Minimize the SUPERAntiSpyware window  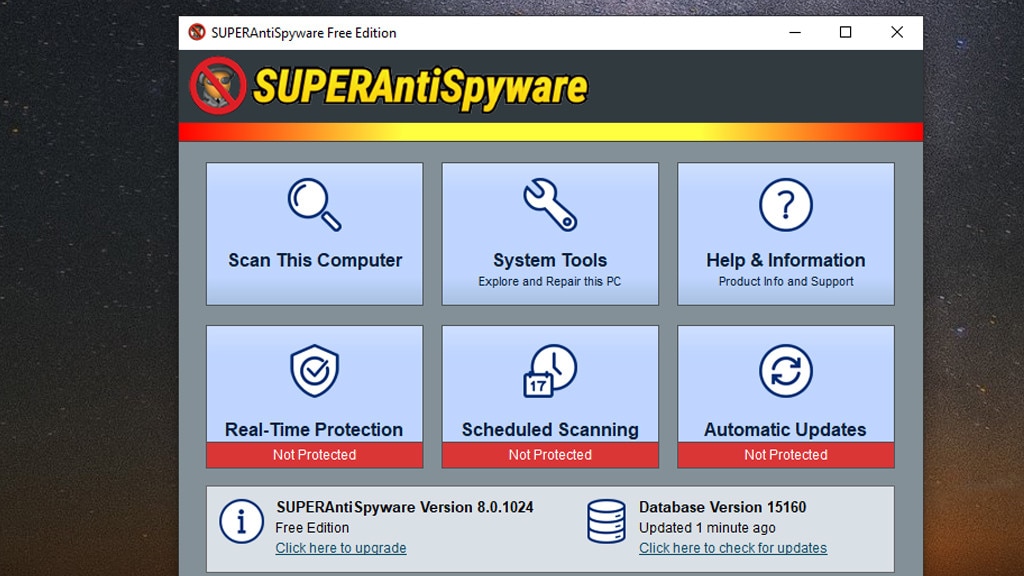[x=795, y=32]
